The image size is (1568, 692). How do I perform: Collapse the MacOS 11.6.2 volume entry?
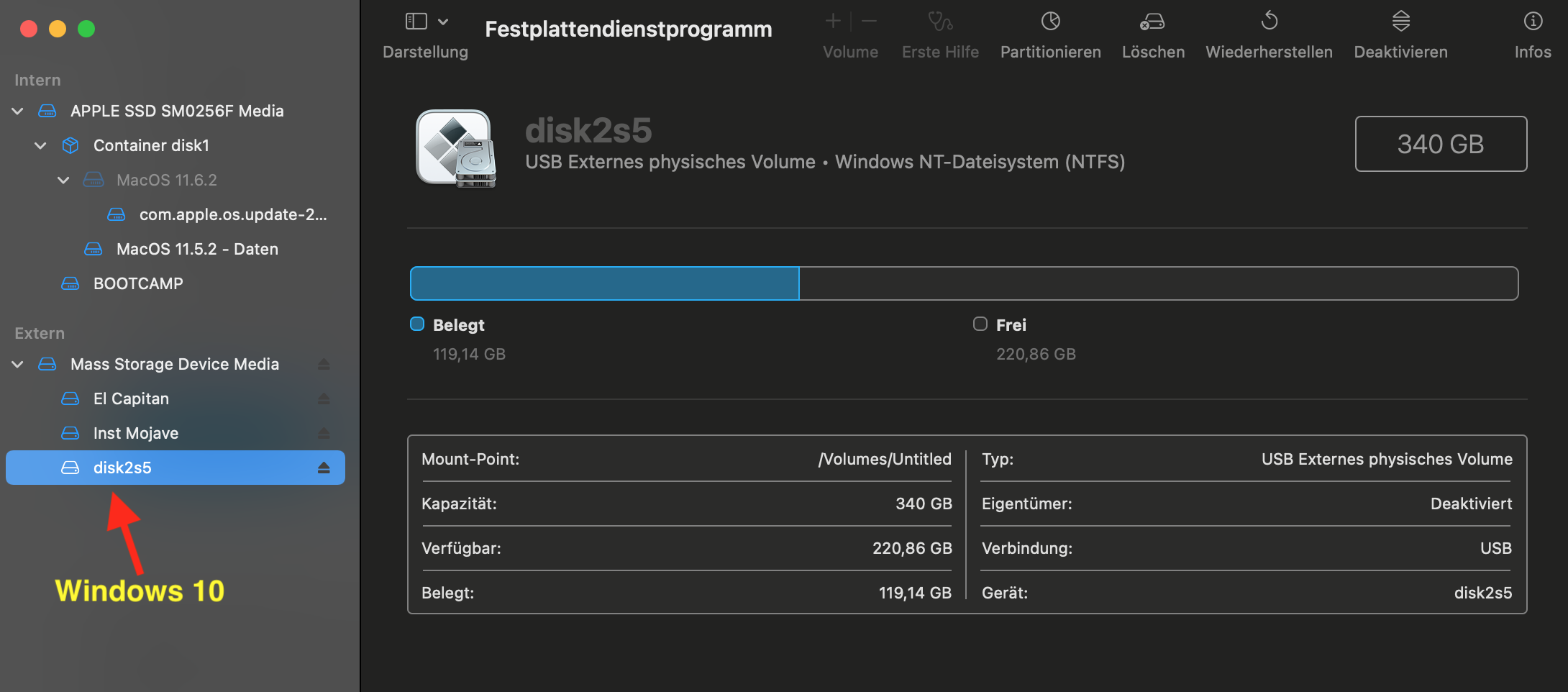click(x=64, y=180)
